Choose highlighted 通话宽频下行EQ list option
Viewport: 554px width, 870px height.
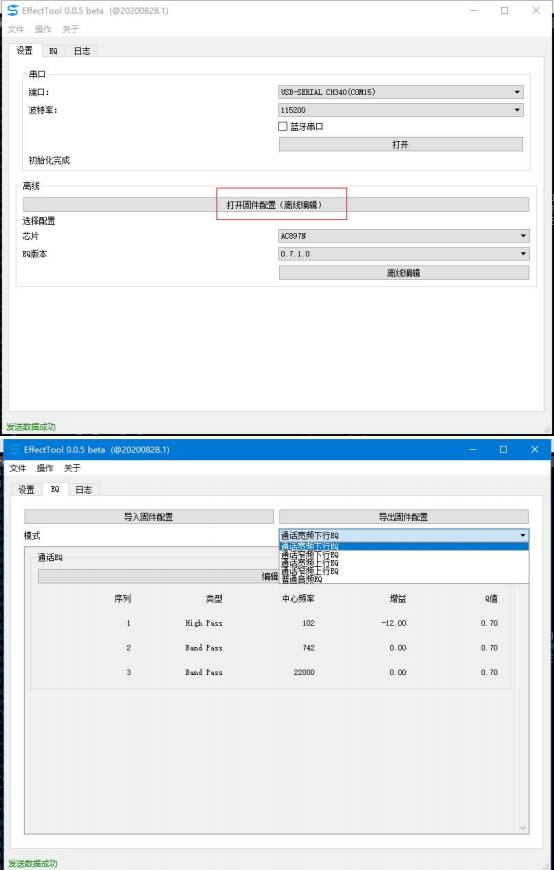pyautogui.click(x=404, y=547)
